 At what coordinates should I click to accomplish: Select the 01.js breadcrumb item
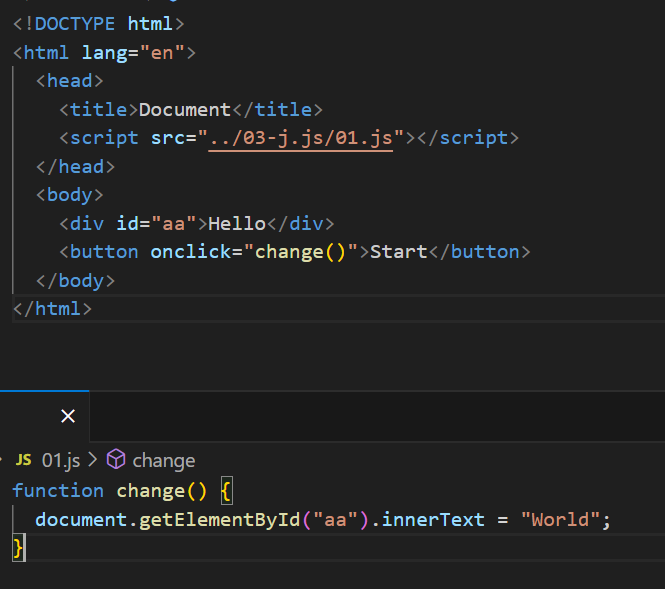(x=60, y=460)
